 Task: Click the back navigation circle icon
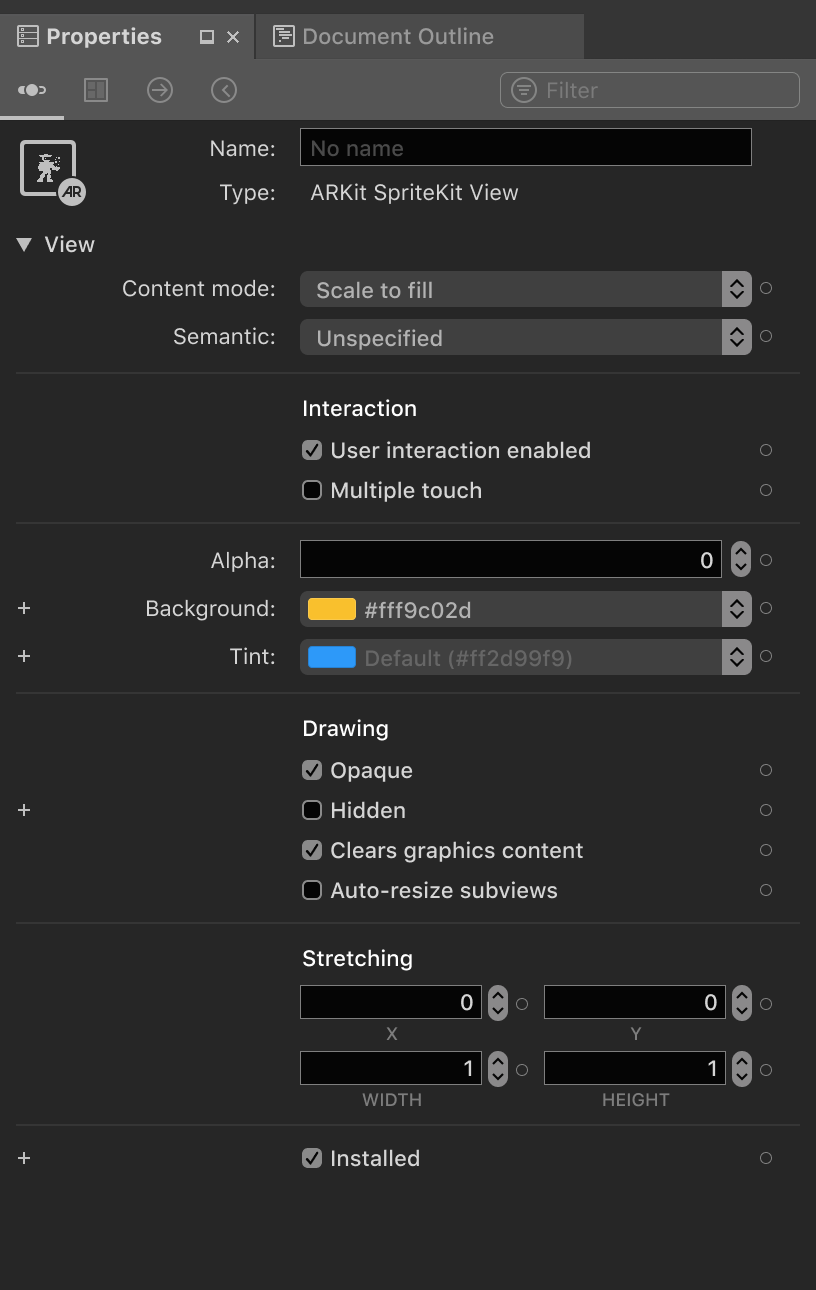click(223, 89)
